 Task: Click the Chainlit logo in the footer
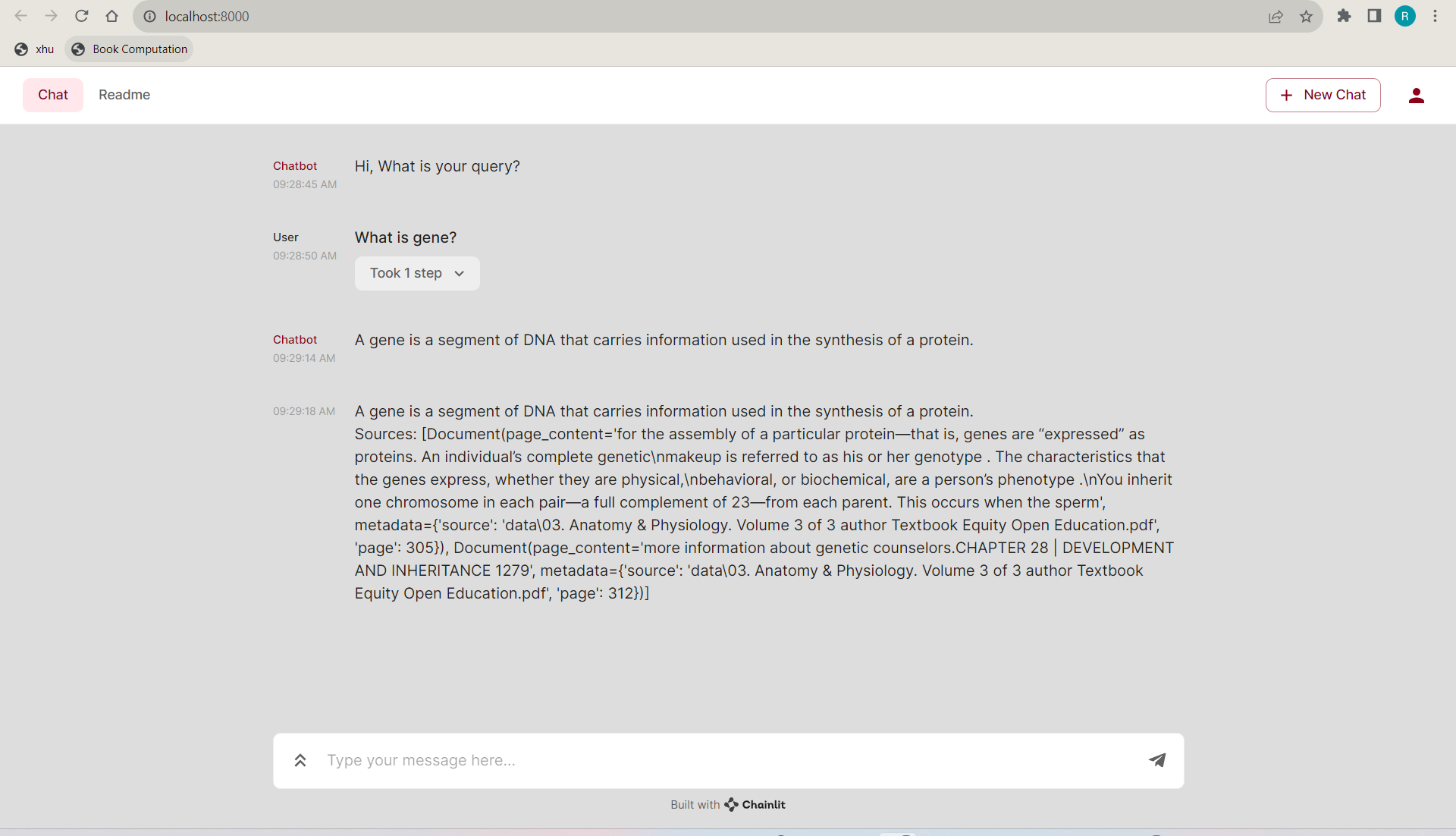point(731,805)
